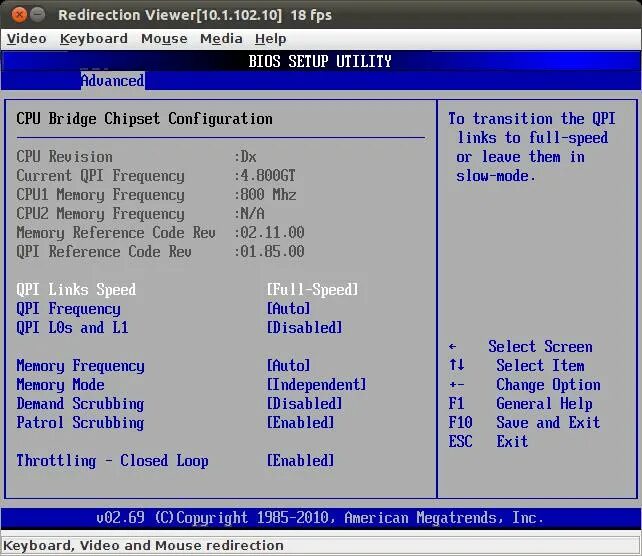Select the Advanced BIOS tab
642x556 pixels.
(113, 81)
